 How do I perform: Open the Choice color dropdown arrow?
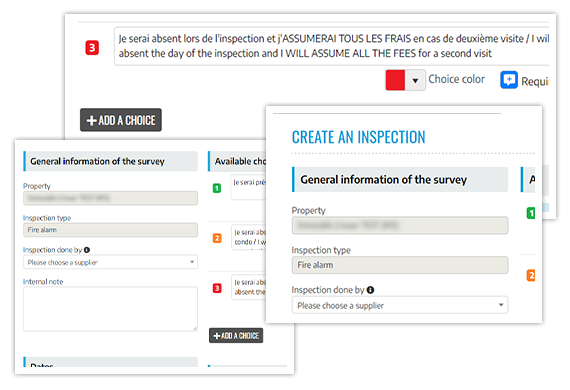pyautogui.click(x=415, y=80)
